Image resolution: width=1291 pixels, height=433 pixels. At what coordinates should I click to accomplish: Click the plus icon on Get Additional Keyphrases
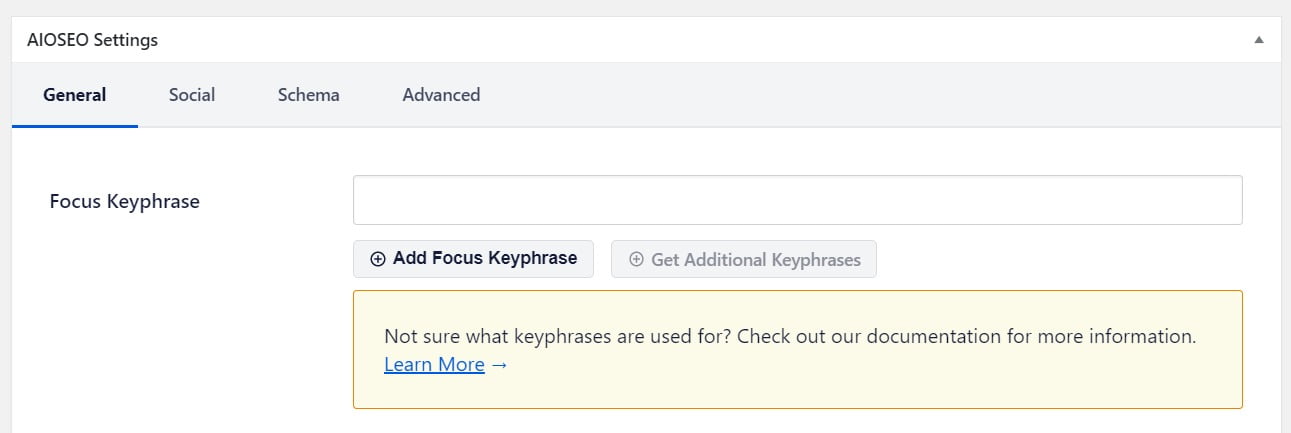(x=636, y=259)
